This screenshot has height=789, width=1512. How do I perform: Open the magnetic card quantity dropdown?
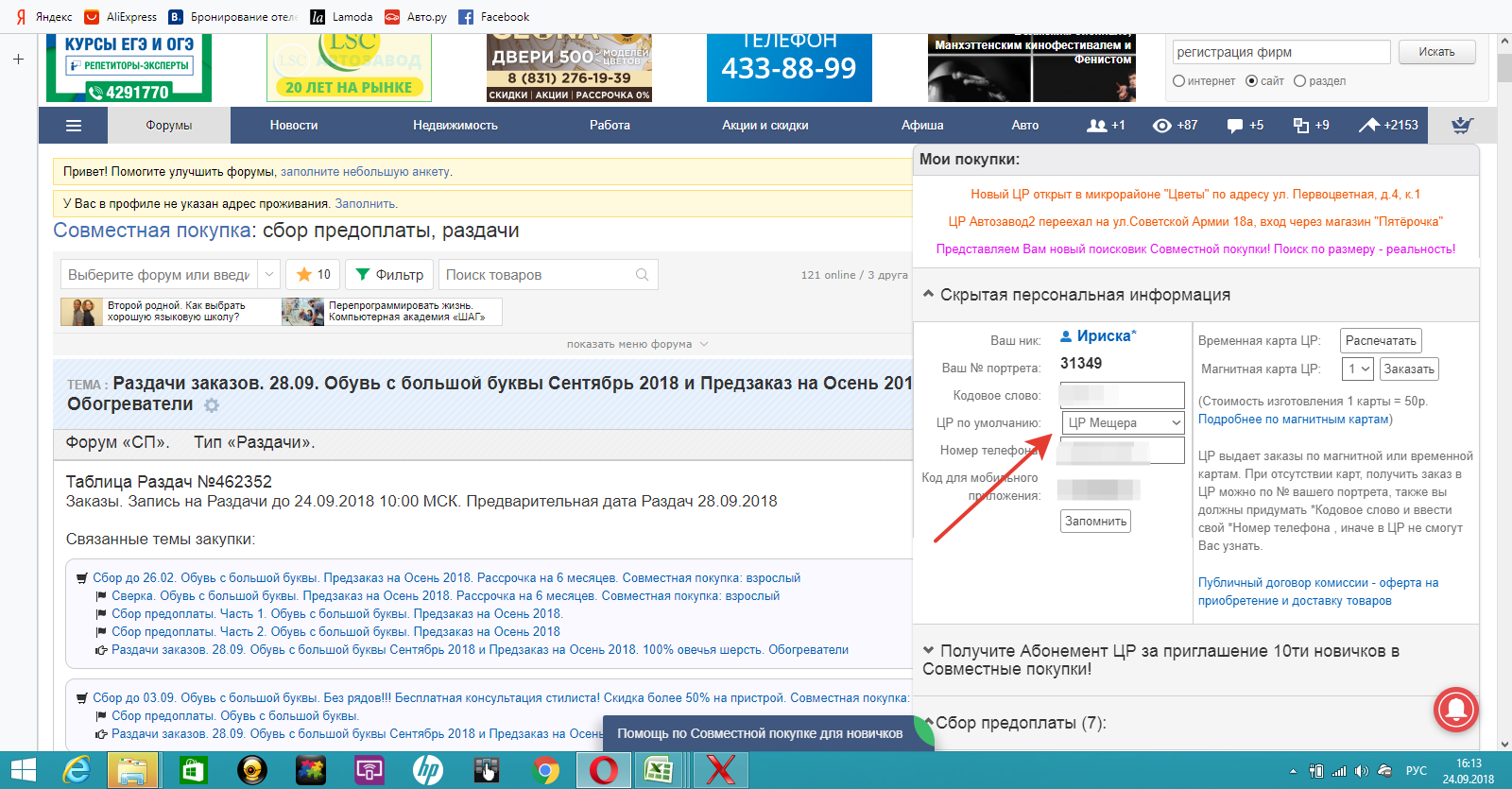click(1358, 369)
